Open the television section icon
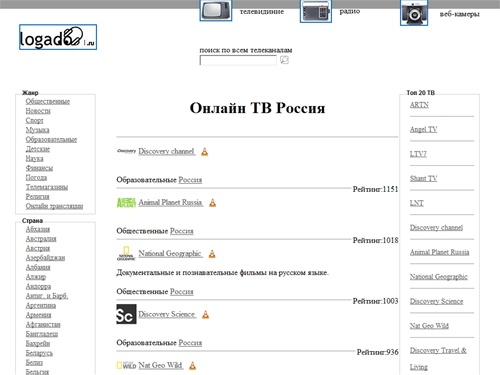 pyautogui.click(x=216, y=10)
